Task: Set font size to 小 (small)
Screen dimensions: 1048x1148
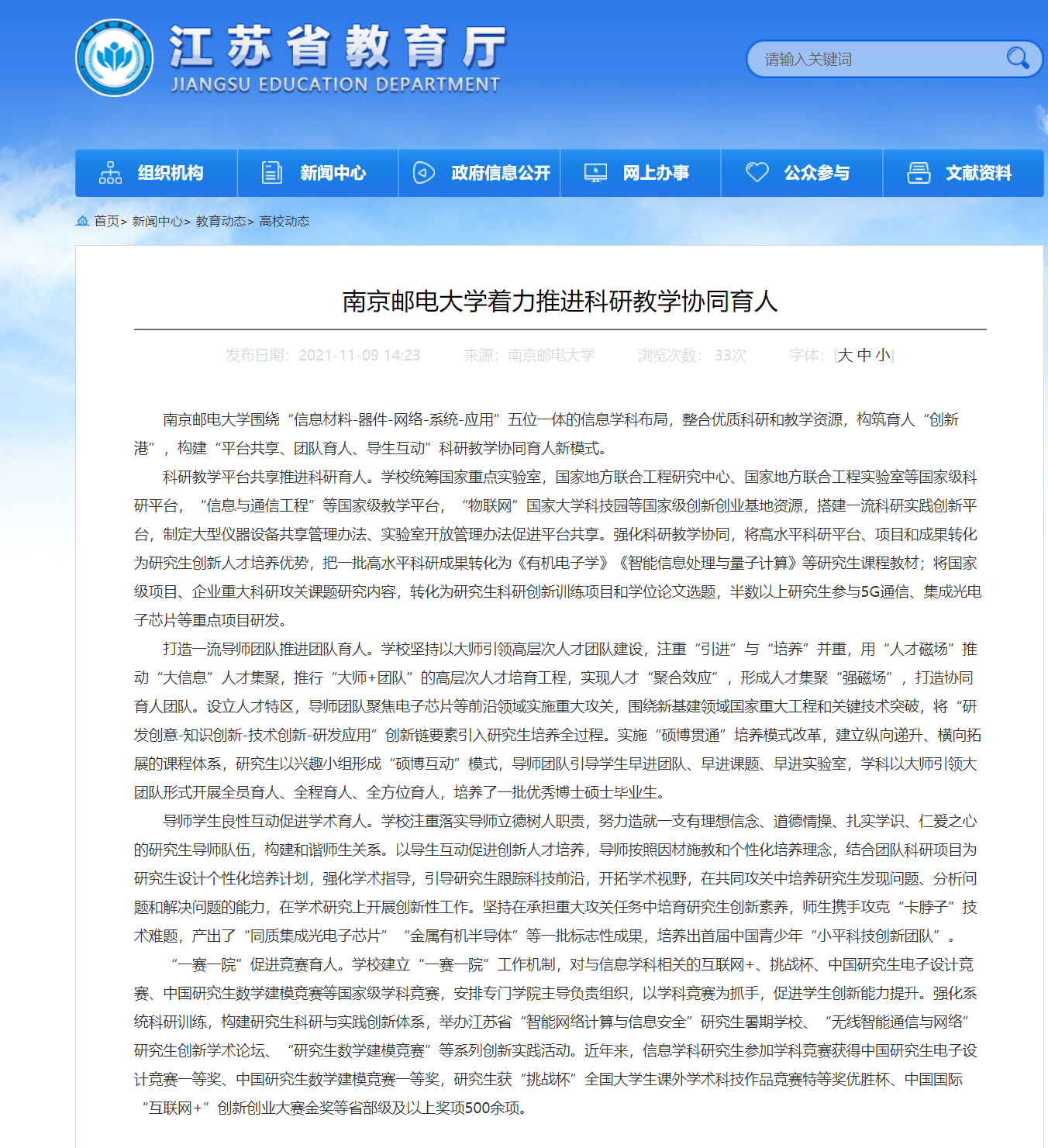Action: pyautogui.click(x=883, y=355)
